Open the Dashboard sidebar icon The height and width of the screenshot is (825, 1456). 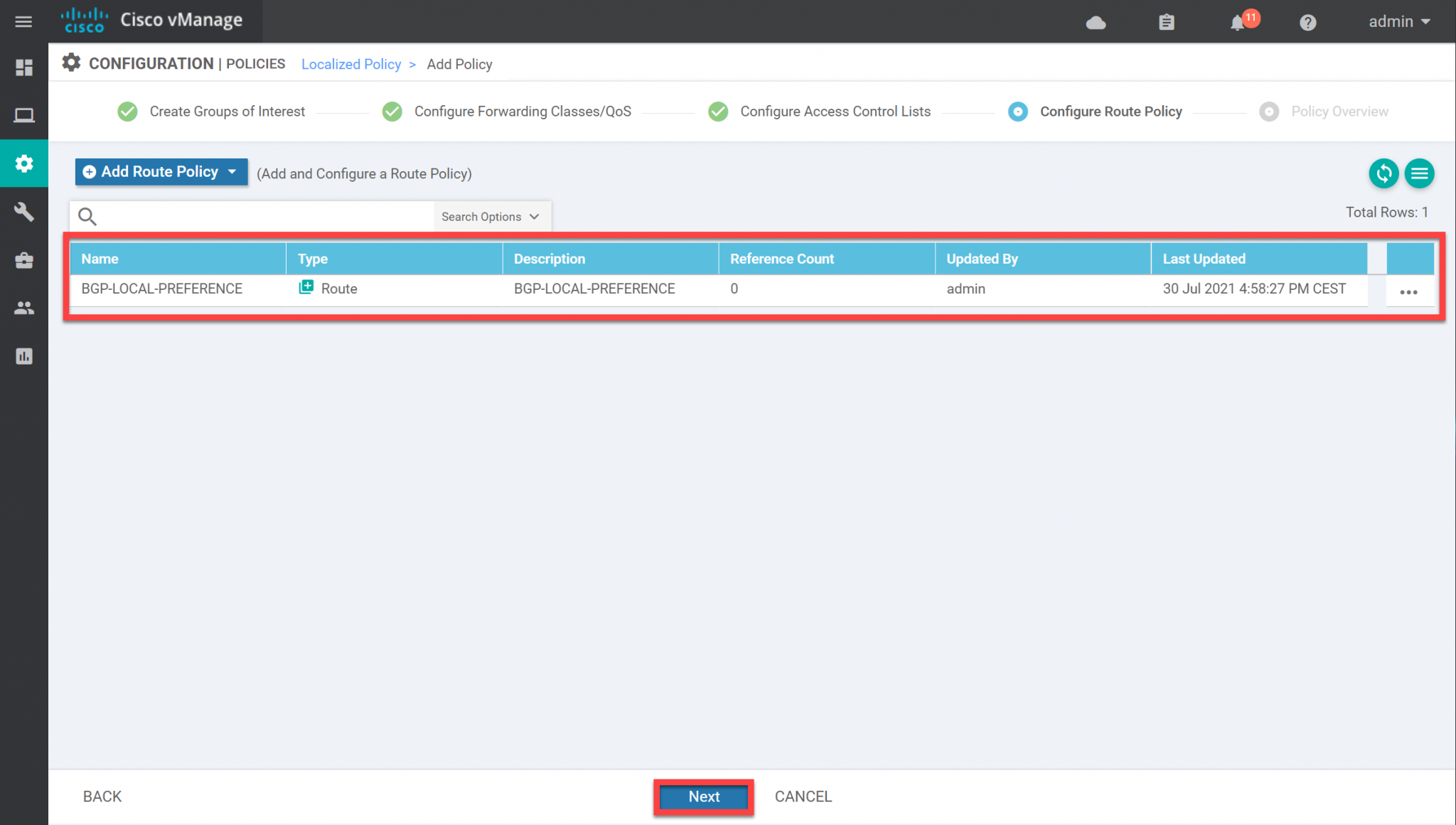coord(23,68)
